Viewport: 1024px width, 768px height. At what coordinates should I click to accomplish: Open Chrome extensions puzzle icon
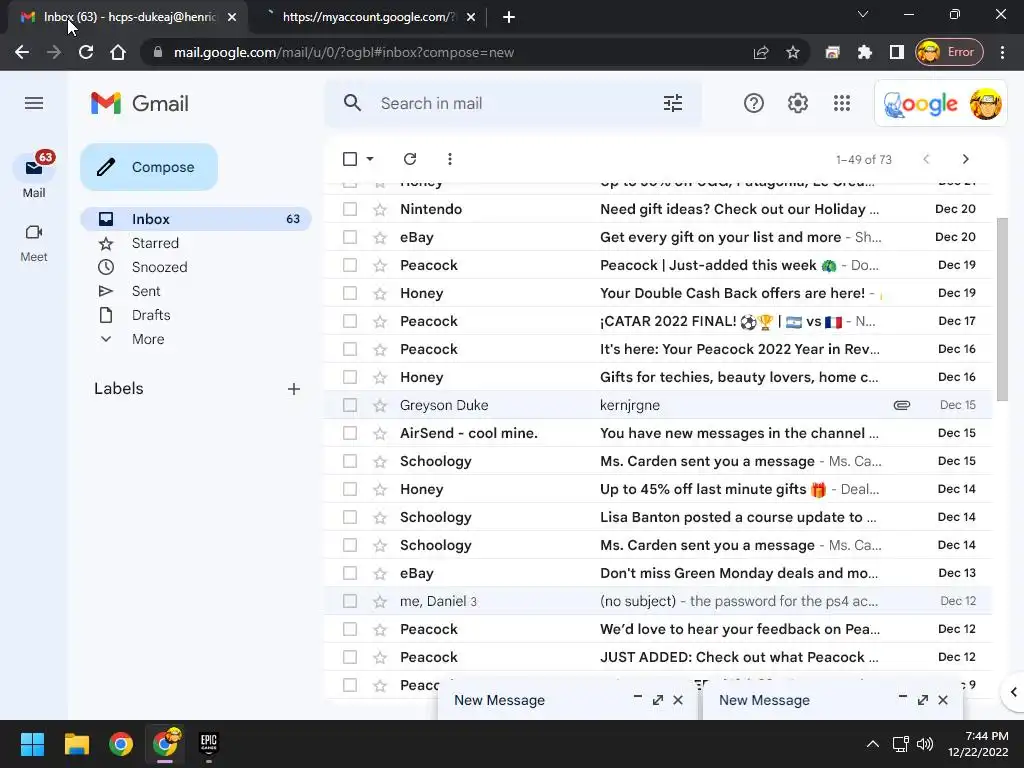865,52
